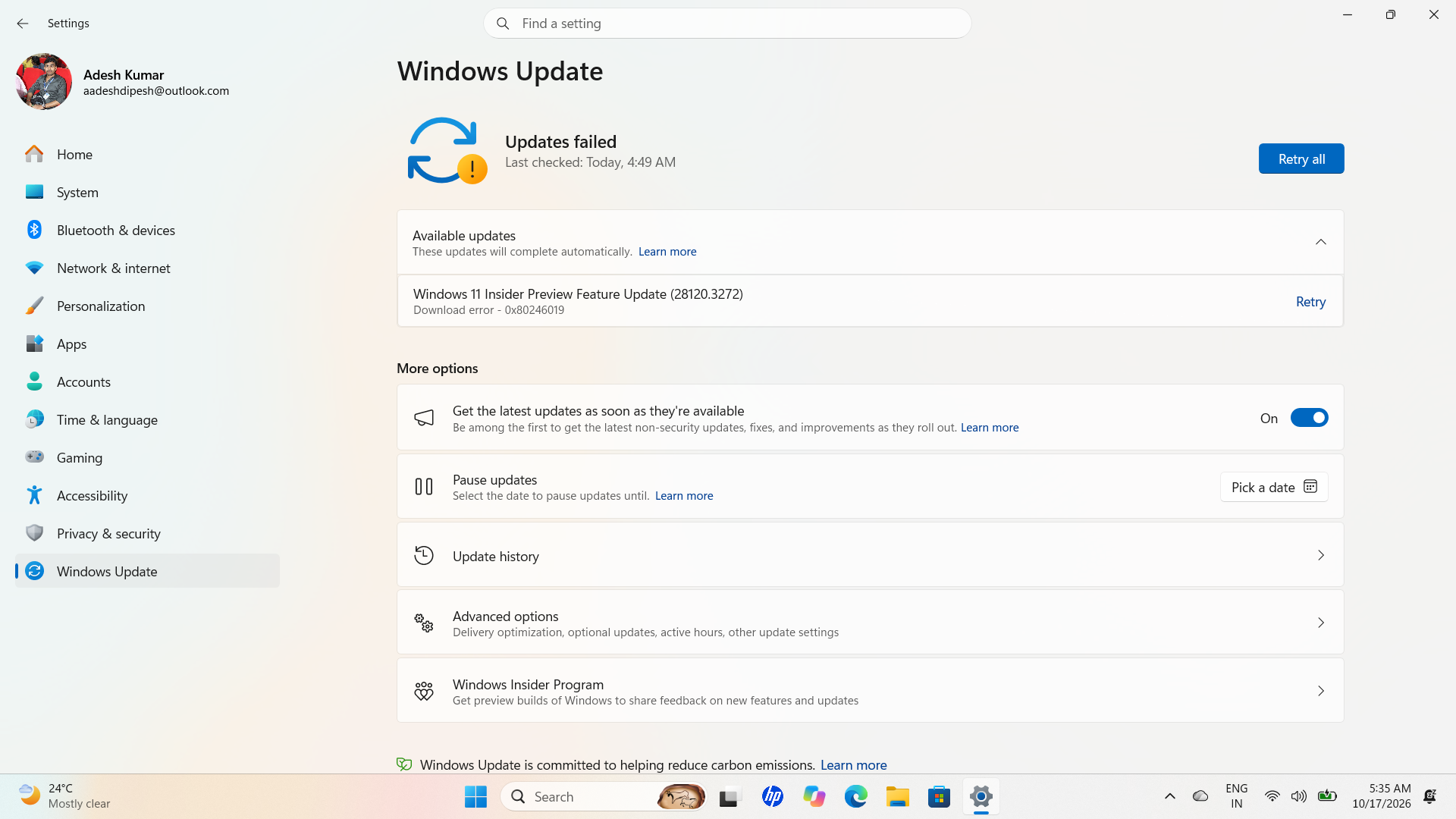Open the weather widget showing 24°C
This screenshot has width=1456, height=819.
[x=65, y=796]
